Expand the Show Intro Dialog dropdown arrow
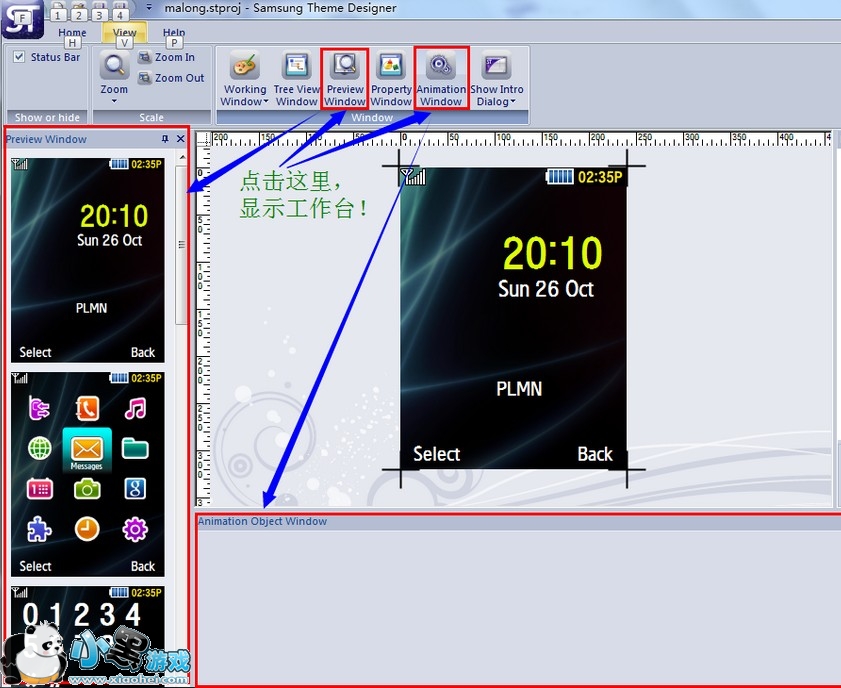Image resolution: width=841 pixels, height=688 pixels. (x=512, y=102)
